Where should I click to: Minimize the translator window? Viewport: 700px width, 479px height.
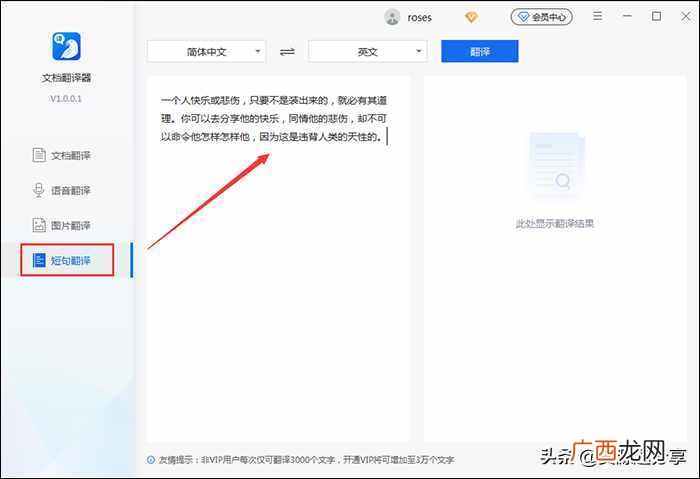click(627, 16)
